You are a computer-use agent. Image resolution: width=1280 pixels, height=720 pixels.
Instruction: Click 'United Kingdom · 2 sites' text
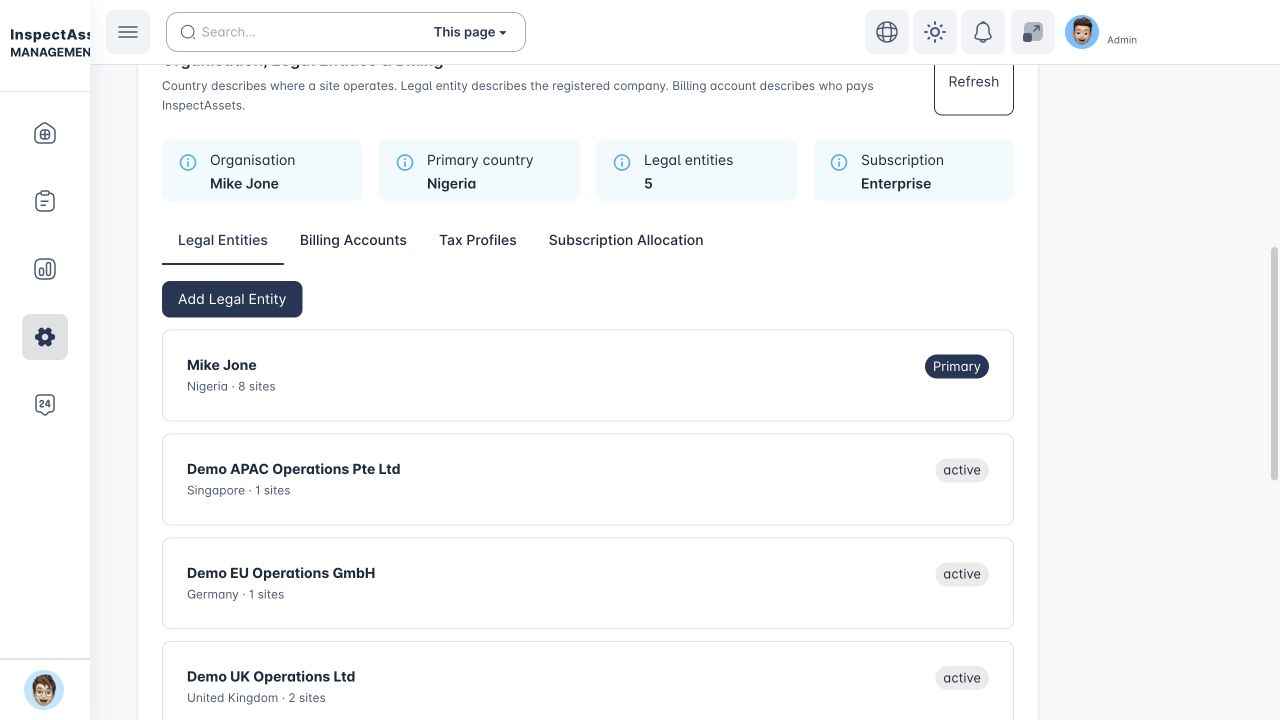pyautogui.click(x=256, y=698)
